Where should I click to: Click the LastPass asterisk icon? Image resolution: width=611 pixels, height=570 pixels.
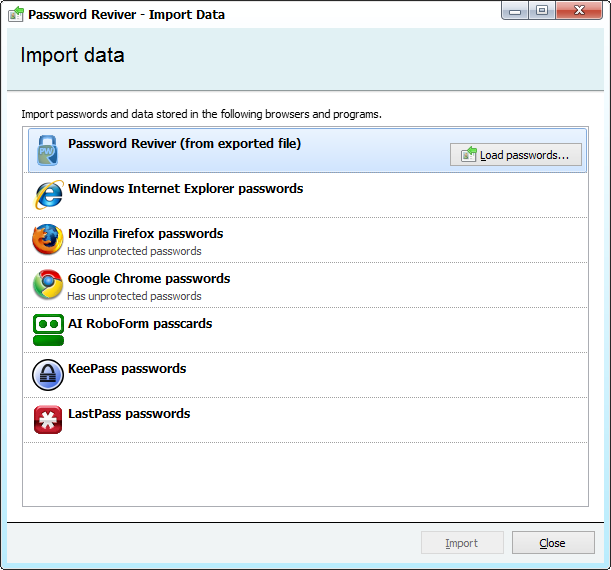point(48,420)
